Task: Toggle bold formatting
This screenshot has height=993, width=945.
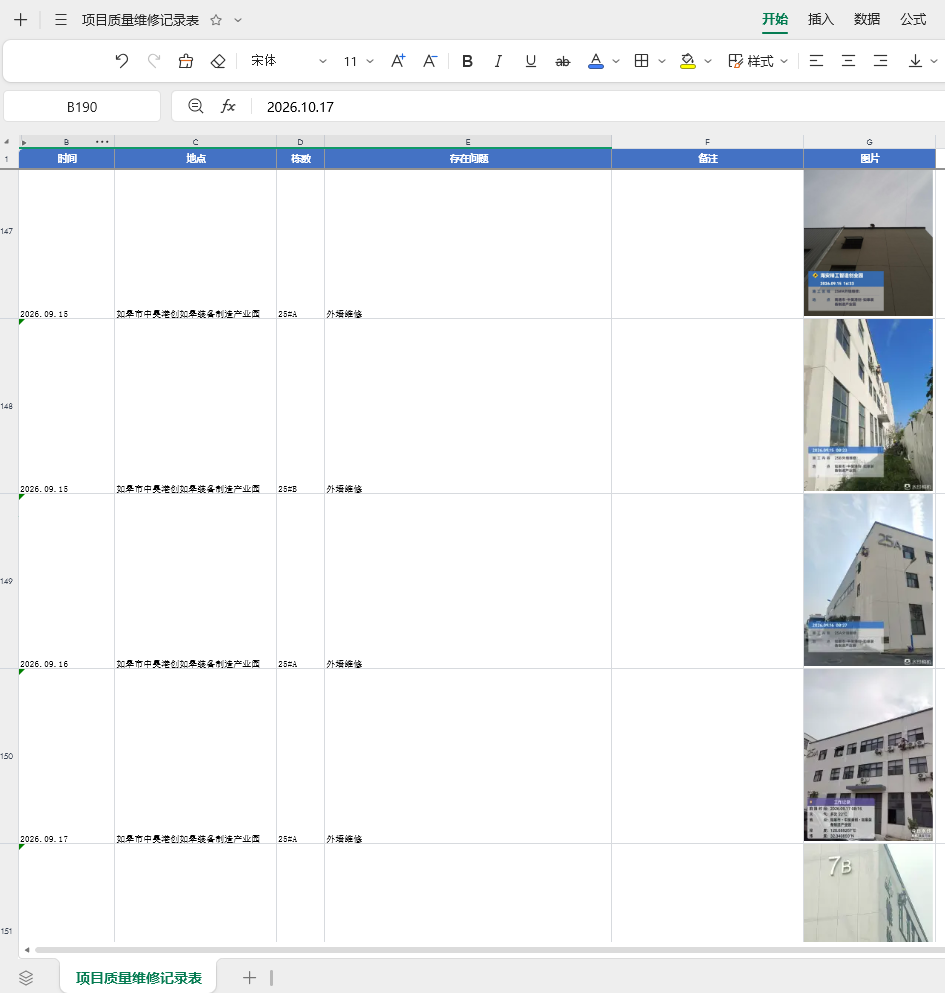Action: [467, 61]
